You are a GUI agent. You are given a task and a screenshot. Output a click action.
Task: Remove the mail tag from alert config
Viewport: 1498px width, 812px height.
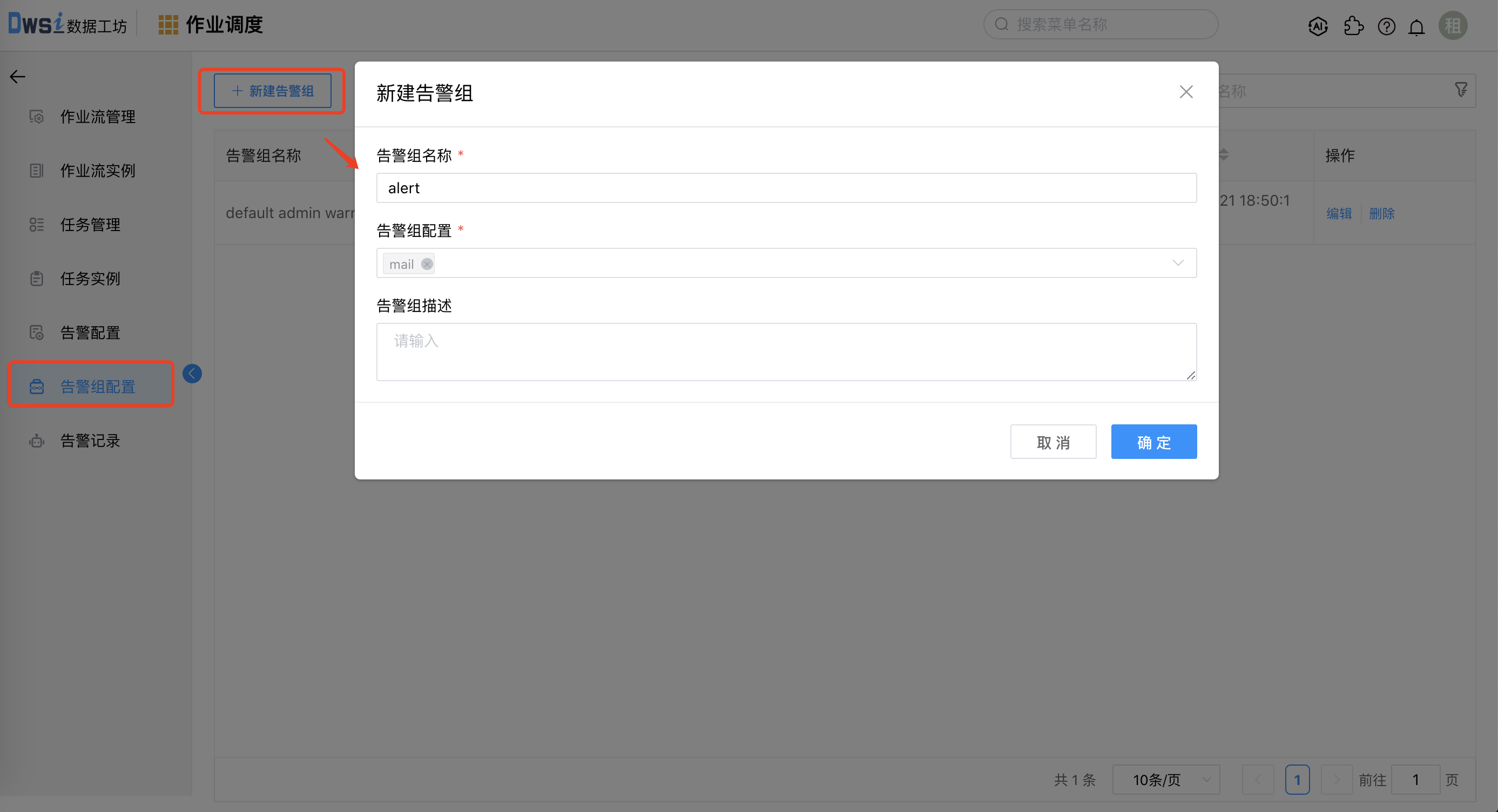[x=427, y=263]
